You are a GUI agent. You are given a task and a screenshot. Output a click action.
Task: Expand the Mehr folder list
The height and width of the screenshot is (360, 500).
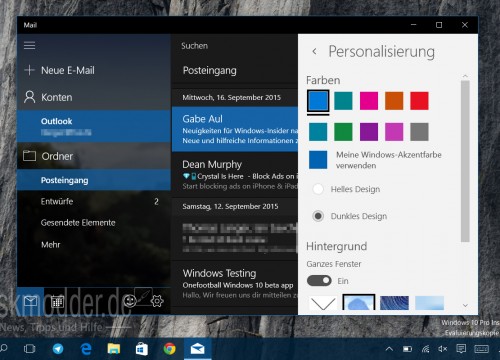[x=51, y=245]
